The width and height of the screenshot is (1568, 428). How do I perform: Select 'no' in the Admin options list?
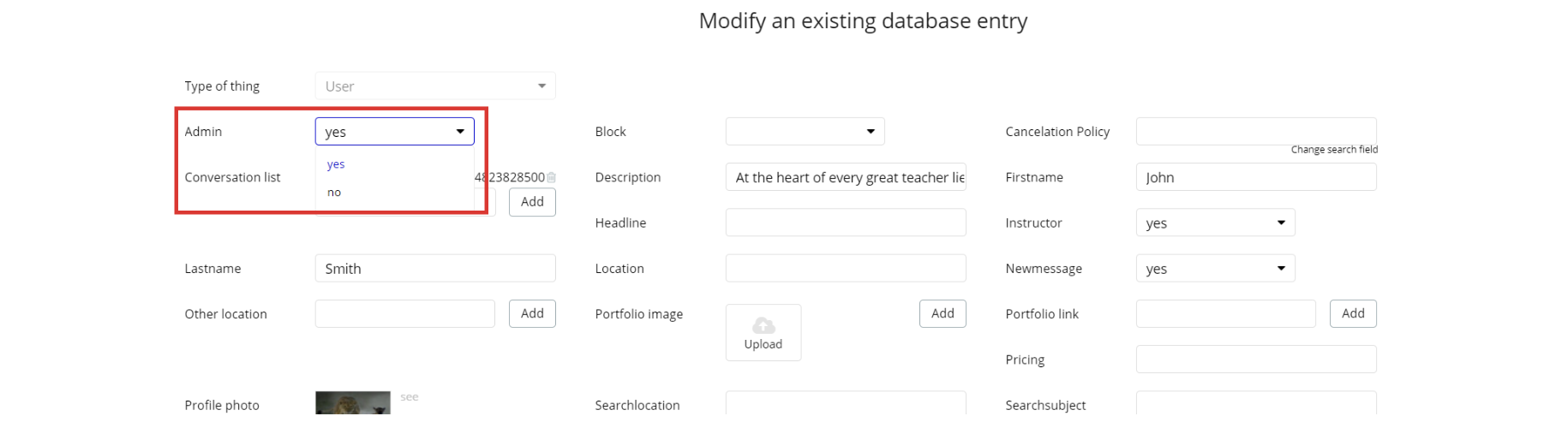coord(334,193)
